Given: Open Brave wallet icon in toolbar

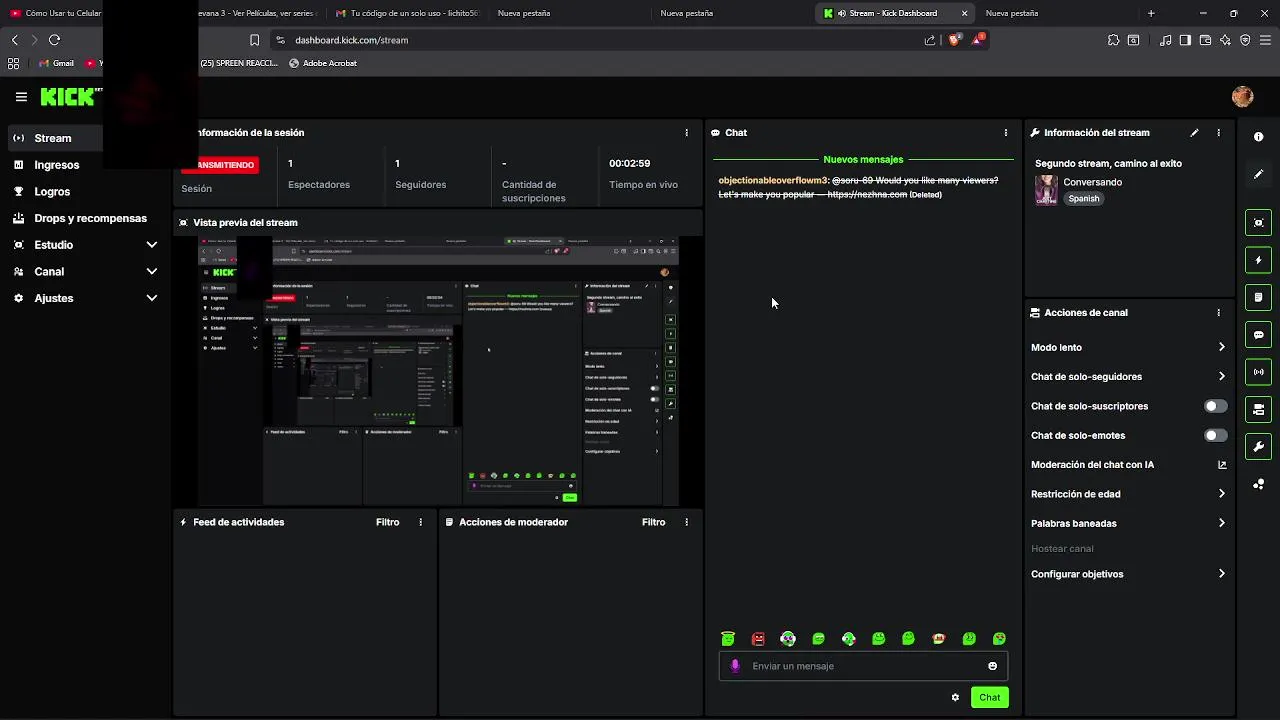Looking at the screenshot, I should pos(1204,40).
